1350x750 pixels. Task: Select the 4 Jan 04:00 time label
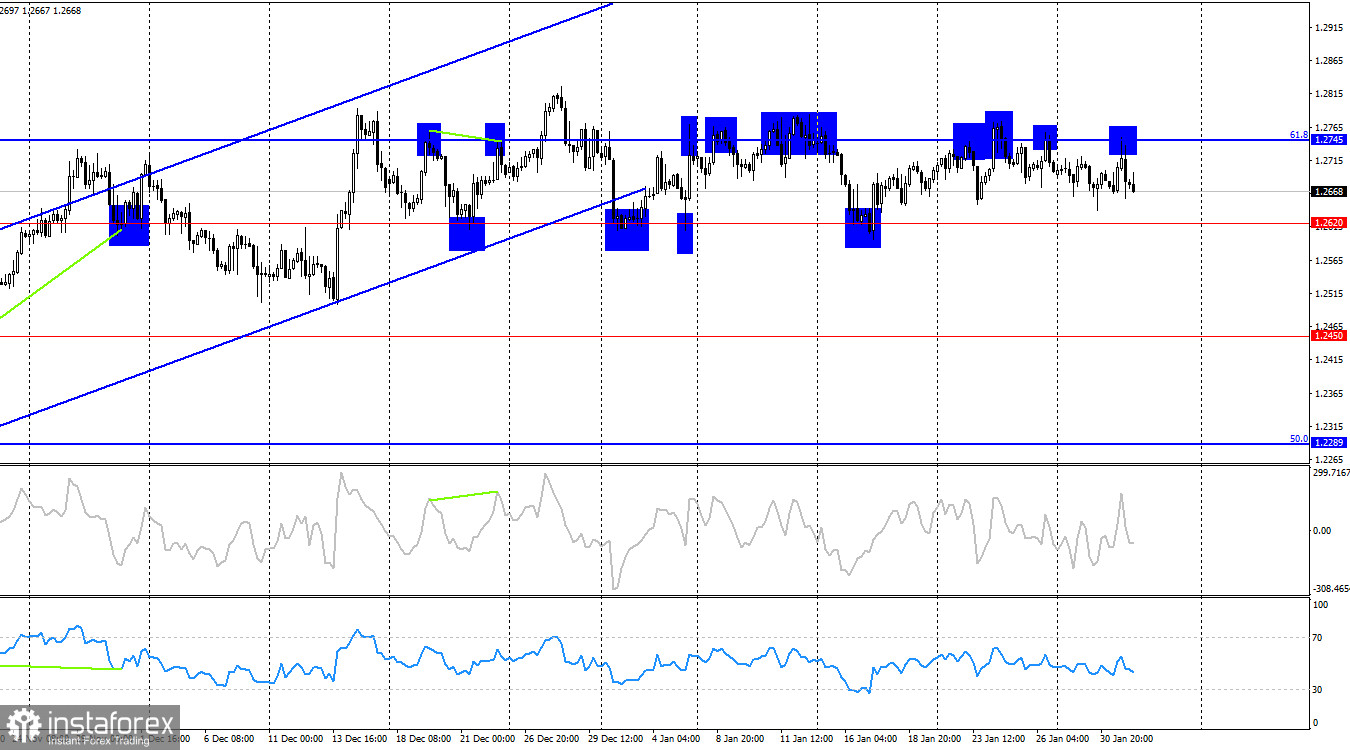pyautogui.click(x=678, y=739)
